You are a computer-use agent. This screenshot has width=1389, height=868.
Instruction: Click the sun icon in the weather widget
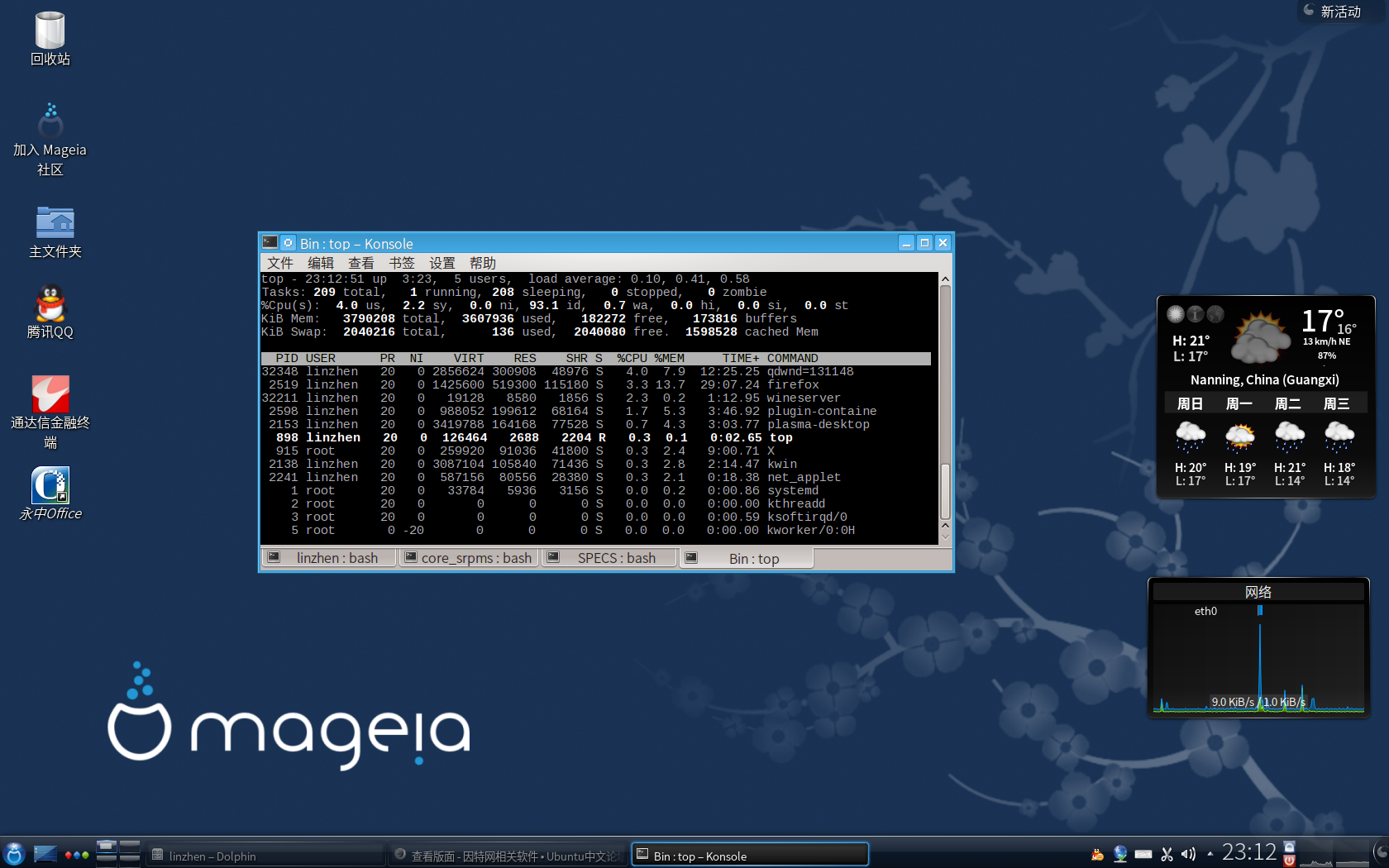(1176, 314)
